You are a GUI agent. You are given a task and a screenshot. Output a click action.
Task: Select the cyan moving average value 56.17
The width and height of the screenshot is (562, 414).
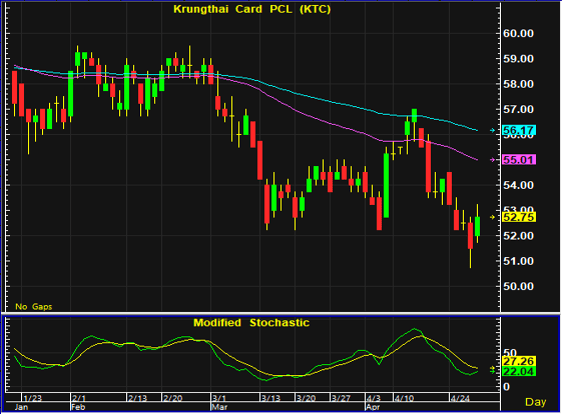(519, 130)
